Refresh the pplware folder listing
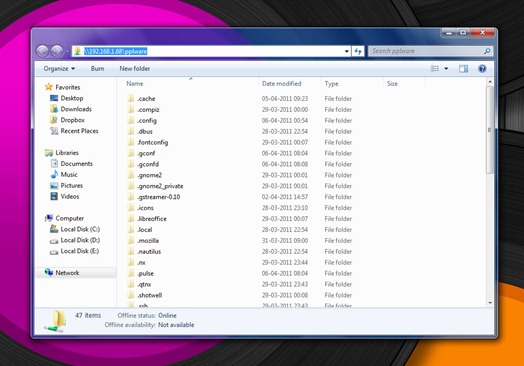 click(358, 51)
